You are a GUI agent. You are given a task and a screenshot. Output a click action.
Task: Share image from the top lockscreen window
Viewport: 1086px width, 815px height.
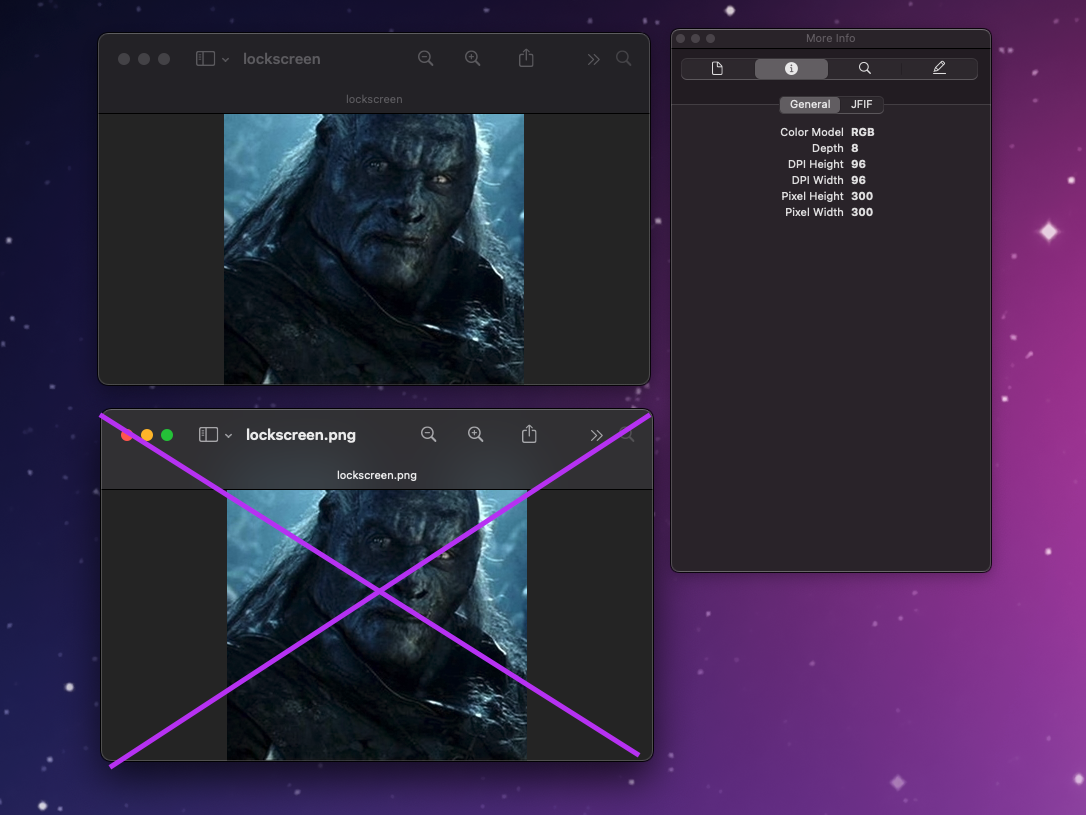click(526, 58)
